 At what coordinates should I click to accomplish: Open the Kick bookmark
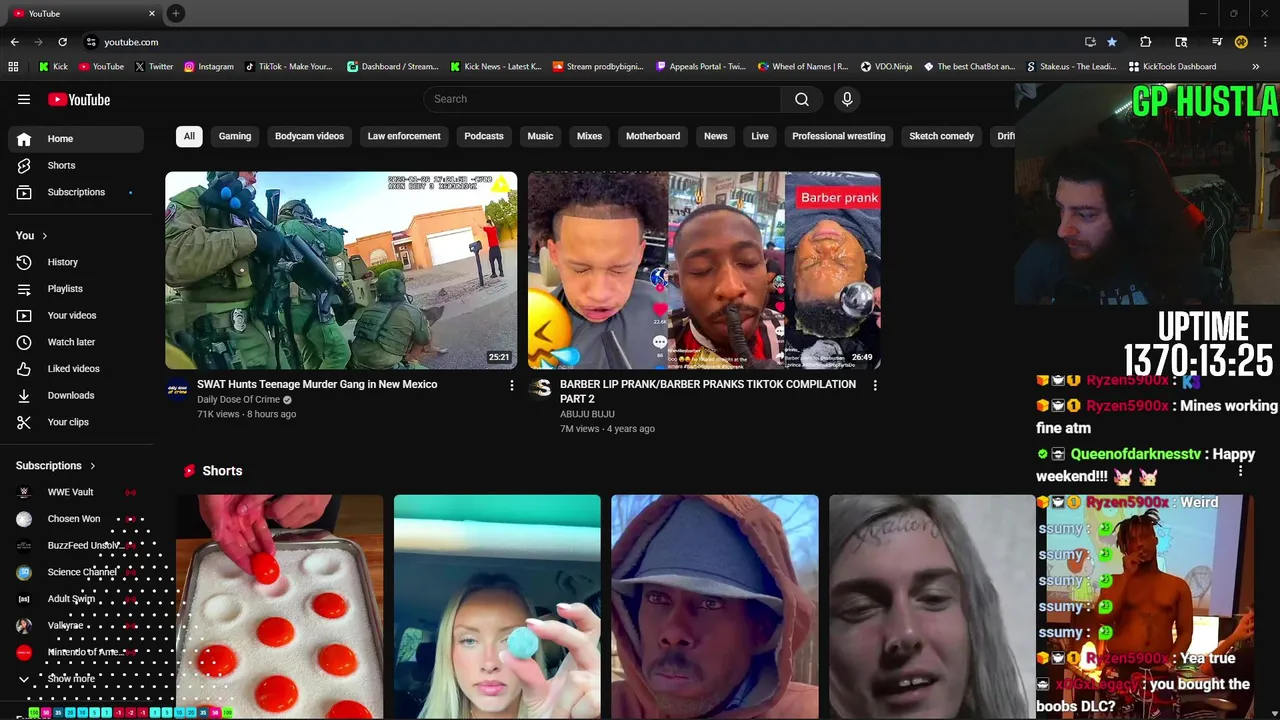pos(53,67)
